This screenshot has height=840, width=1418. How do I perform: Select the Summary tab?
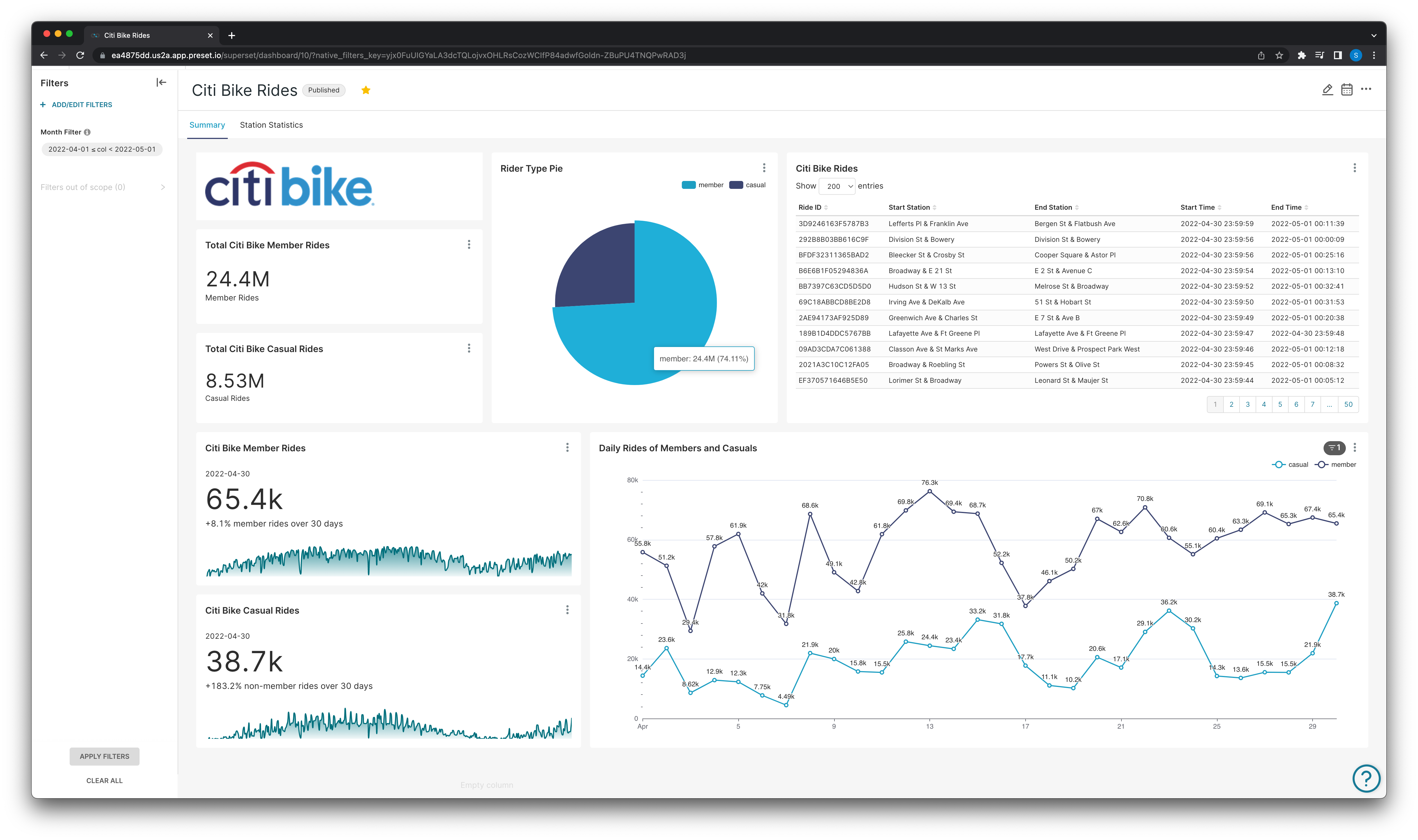[207, 125]
